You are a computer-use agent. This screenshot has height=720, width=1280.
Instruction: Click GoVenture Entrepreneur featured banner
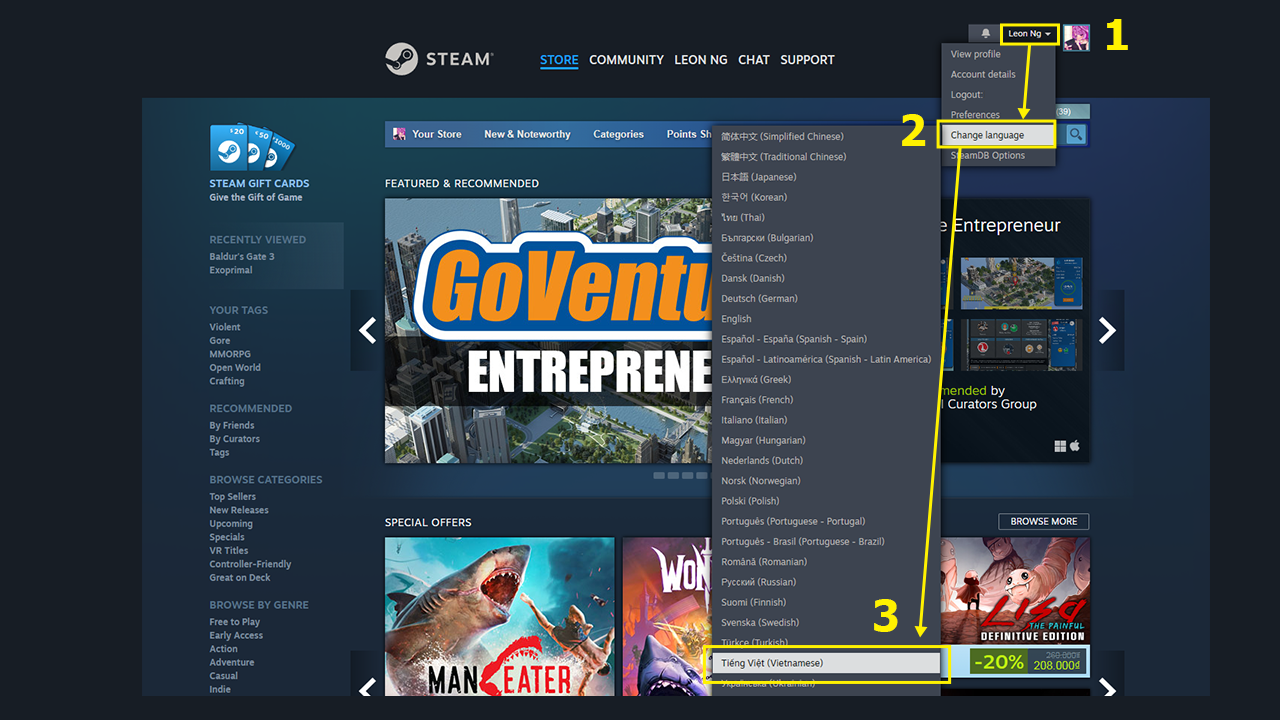(548, 330)
